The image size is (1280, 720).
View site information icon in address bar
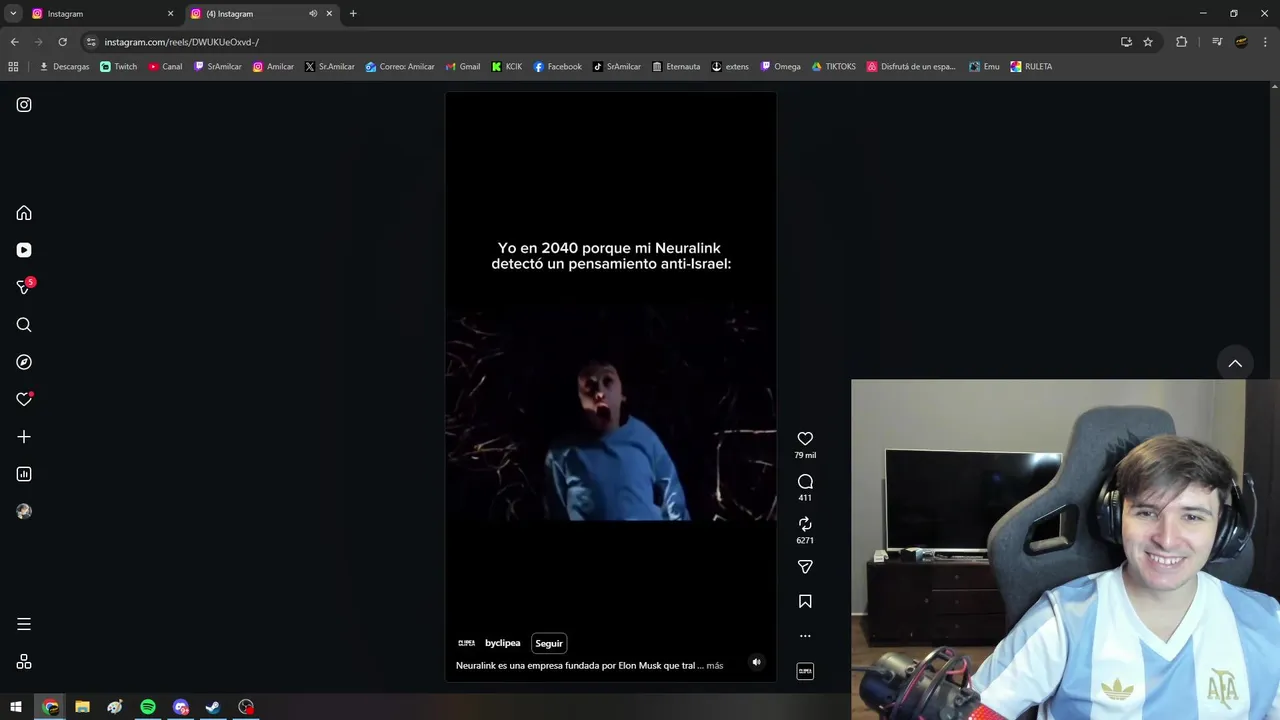[91, 42]
